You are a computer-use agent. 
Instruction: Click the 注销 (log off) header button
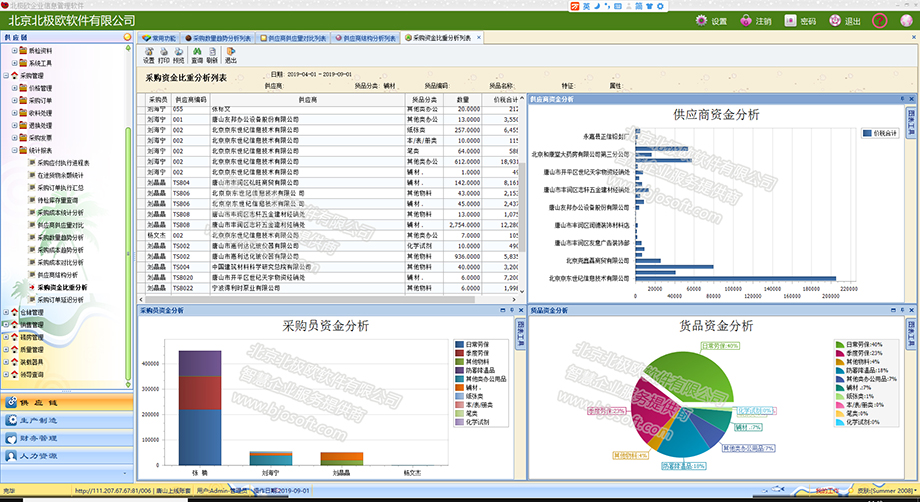[756, 21]
